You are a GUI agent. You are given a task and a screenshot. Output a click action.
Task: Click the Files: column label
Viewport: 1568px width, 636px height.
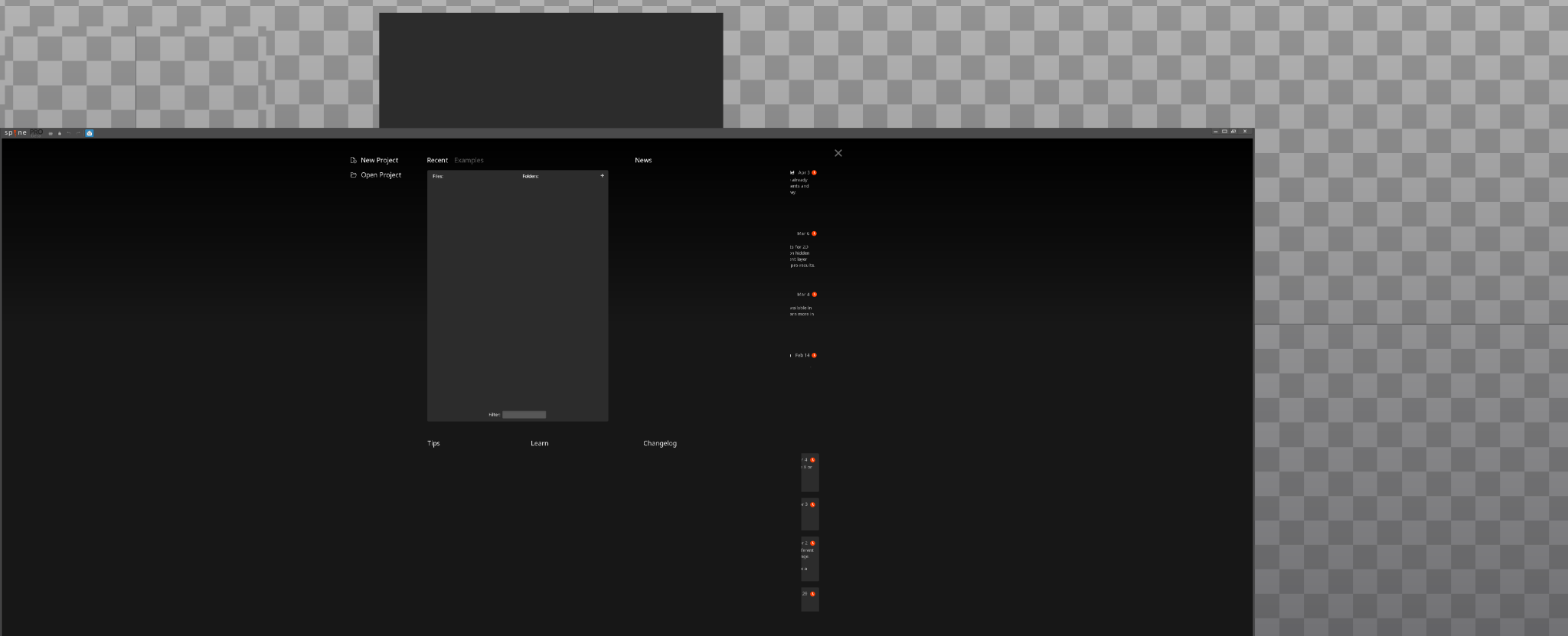438,176
